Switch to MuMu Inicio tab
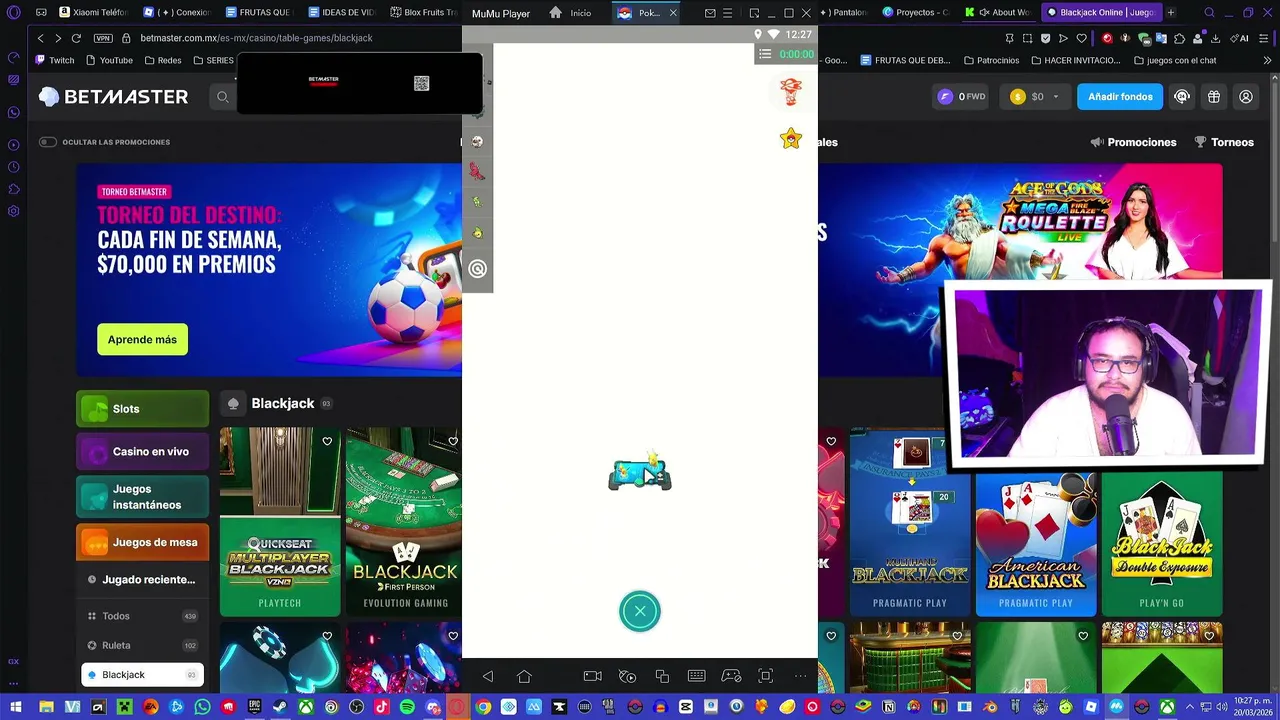The width and height of the screenshot is (1280, 720). 572,13
